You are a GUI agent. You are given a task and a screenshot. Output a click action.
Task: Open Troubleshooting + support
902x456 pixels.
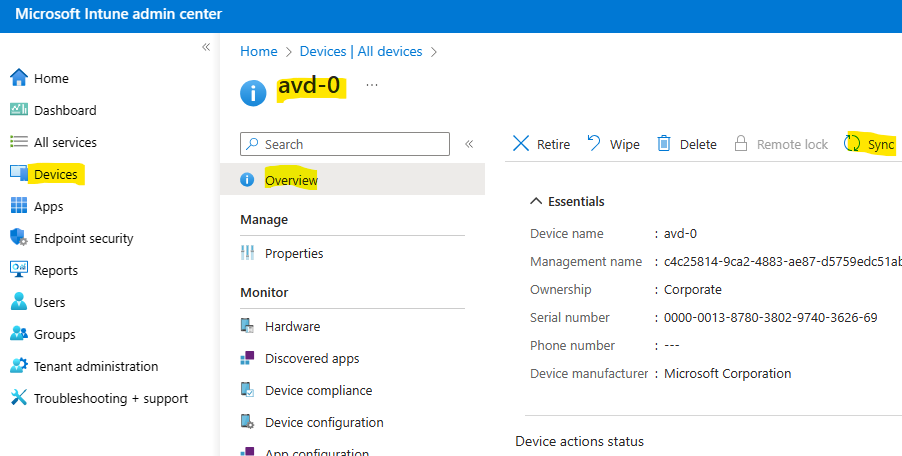pos(111,398)
